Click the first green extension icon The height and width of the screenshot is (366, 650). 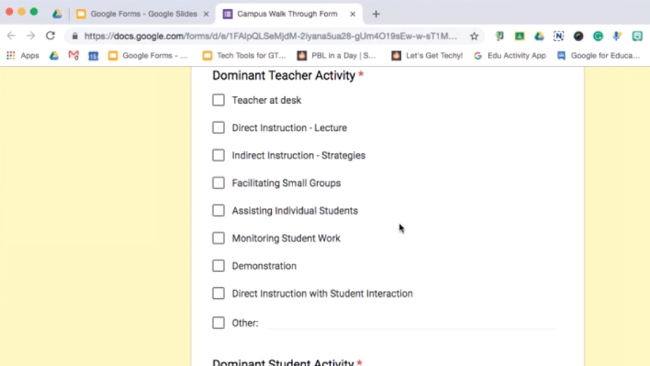point(500,36)
